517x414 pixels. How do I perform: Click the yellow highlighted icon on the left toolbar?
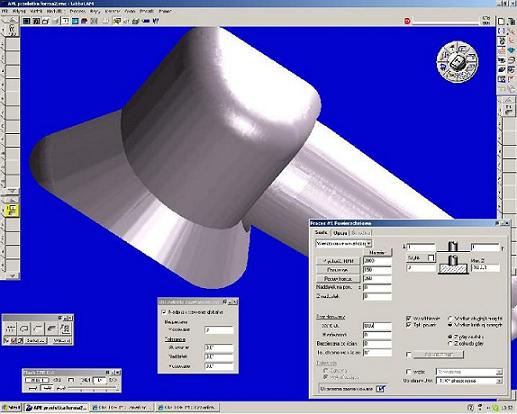point(11,210)
